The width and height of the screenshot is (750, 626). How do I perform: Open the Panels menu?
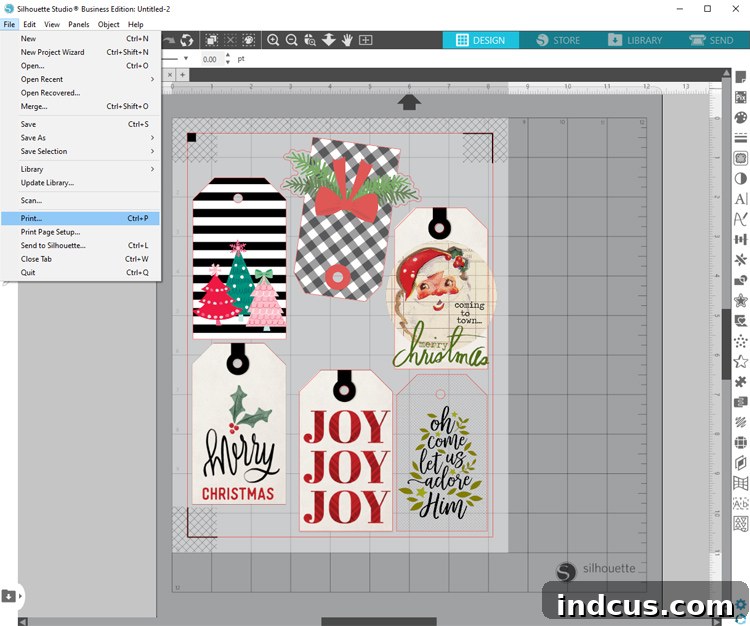pyautogui.click(x=78, y=24)
